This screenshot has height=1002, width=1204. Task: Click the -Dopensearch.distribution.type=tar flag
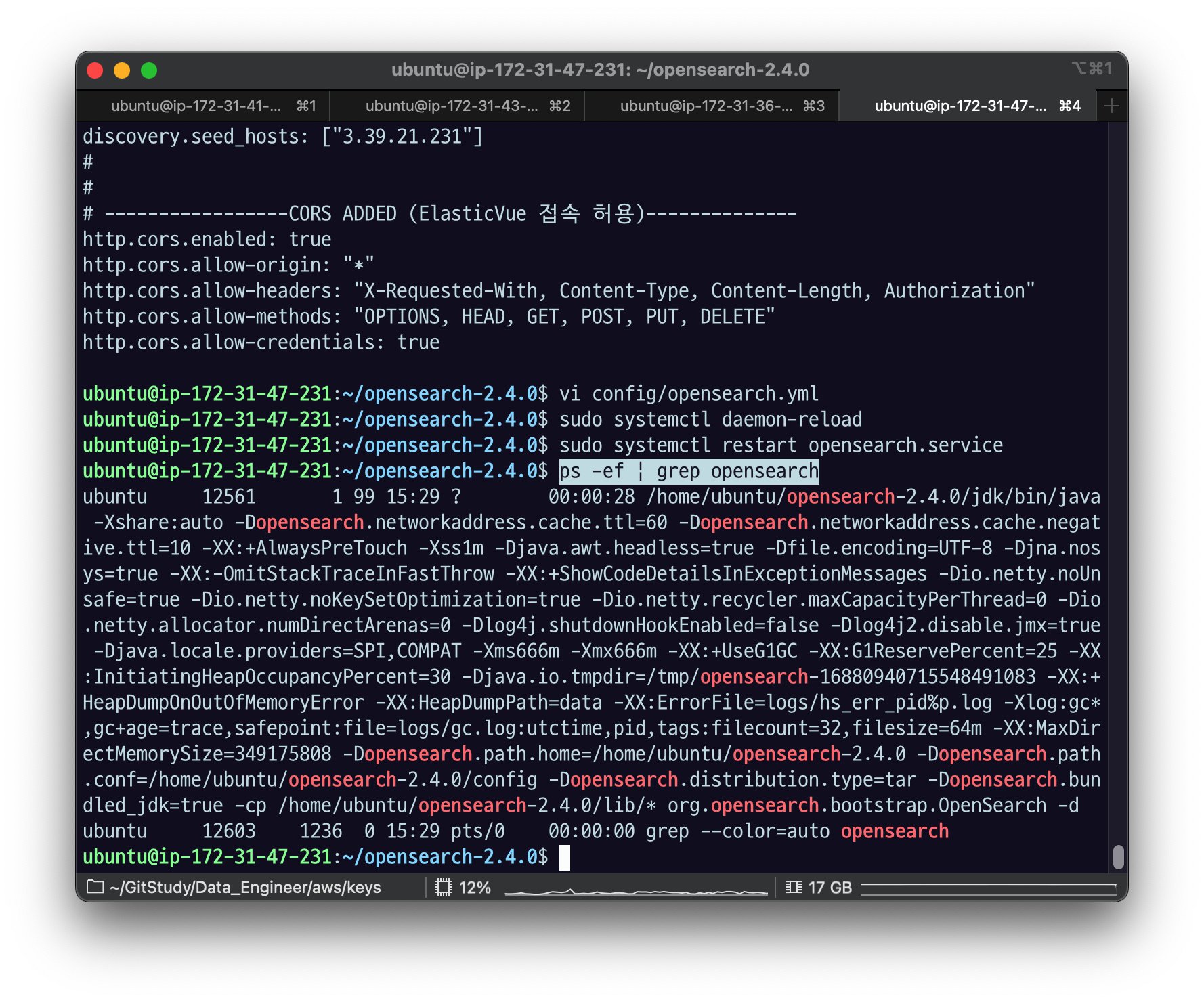pos(733,780)
